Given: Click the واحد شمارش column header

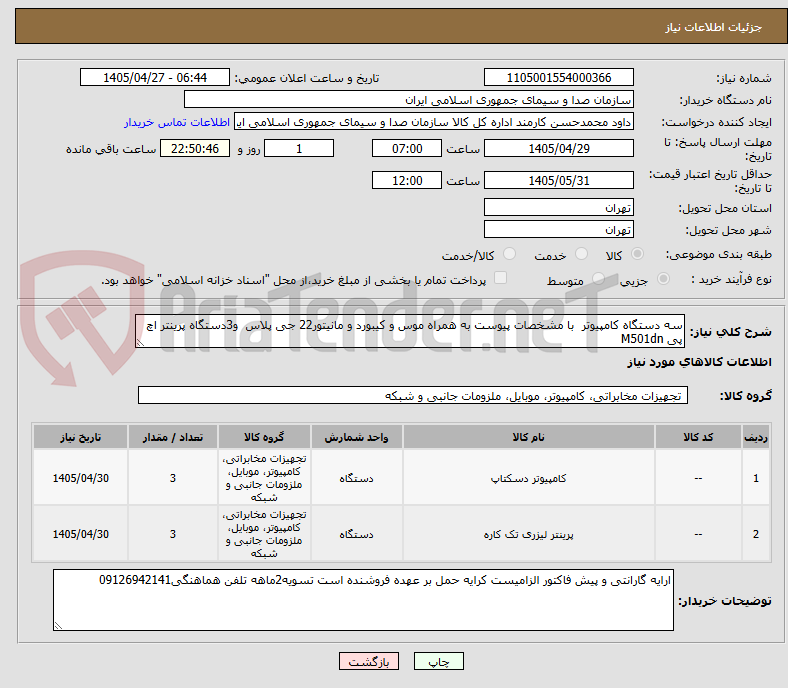Looking at the screenshot, I should click(356, 437).
